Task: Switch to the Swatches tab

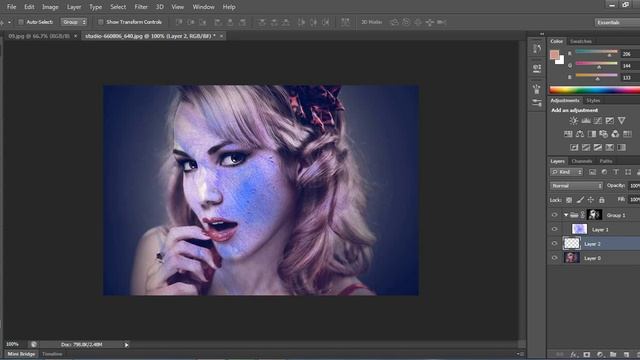Action: coord(581,42)
